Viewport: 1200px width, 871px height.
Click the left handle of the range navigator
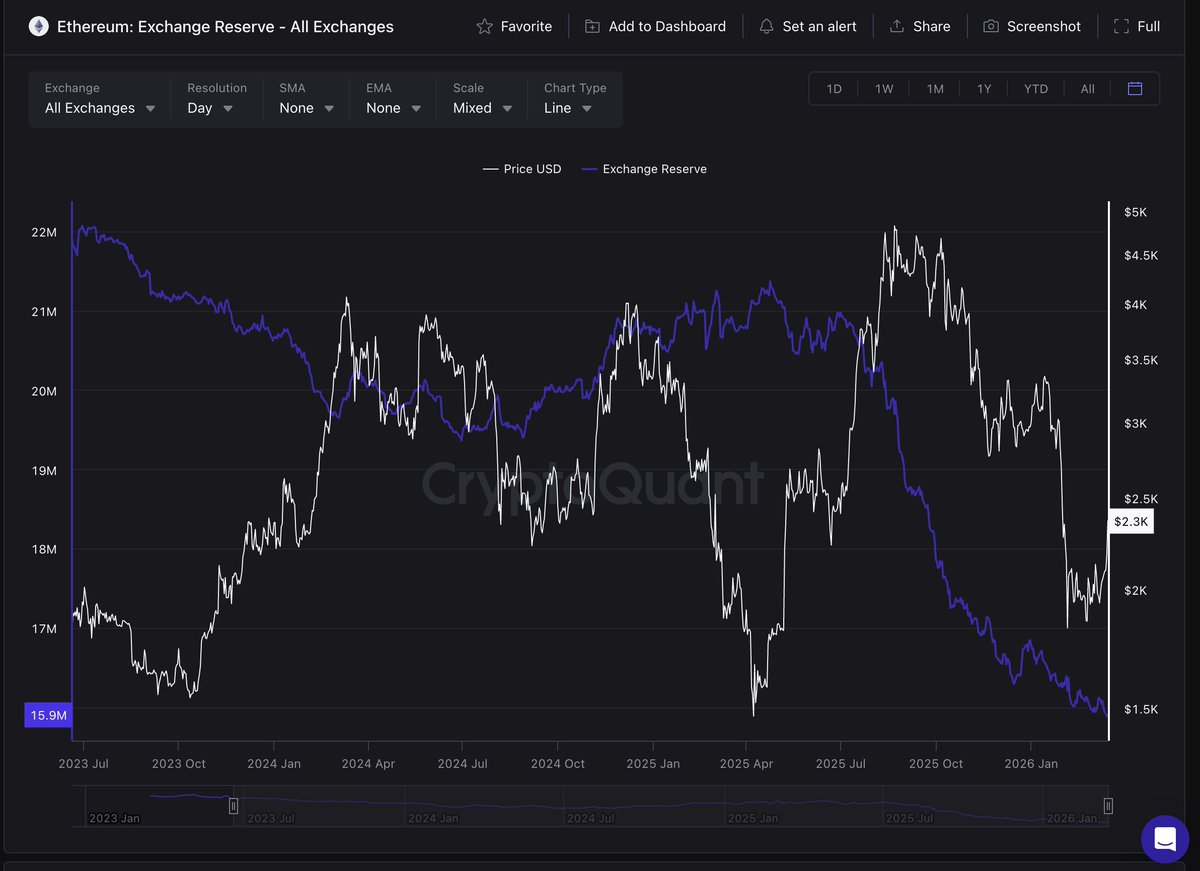pos(233,806)
